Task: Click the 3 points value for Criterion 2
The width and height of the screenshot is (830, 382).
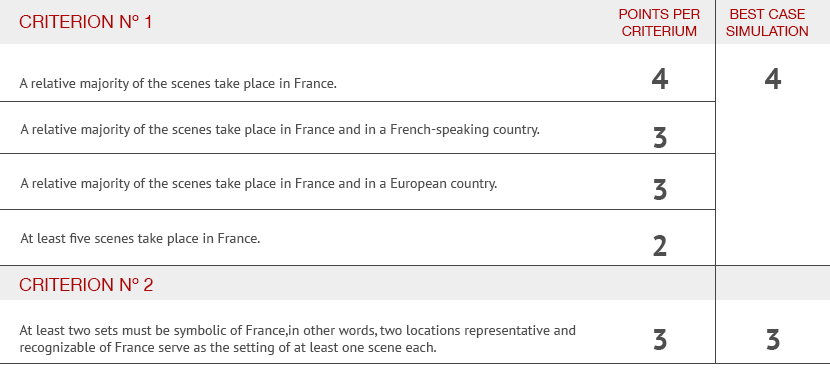Action: [x=660, y=340]
